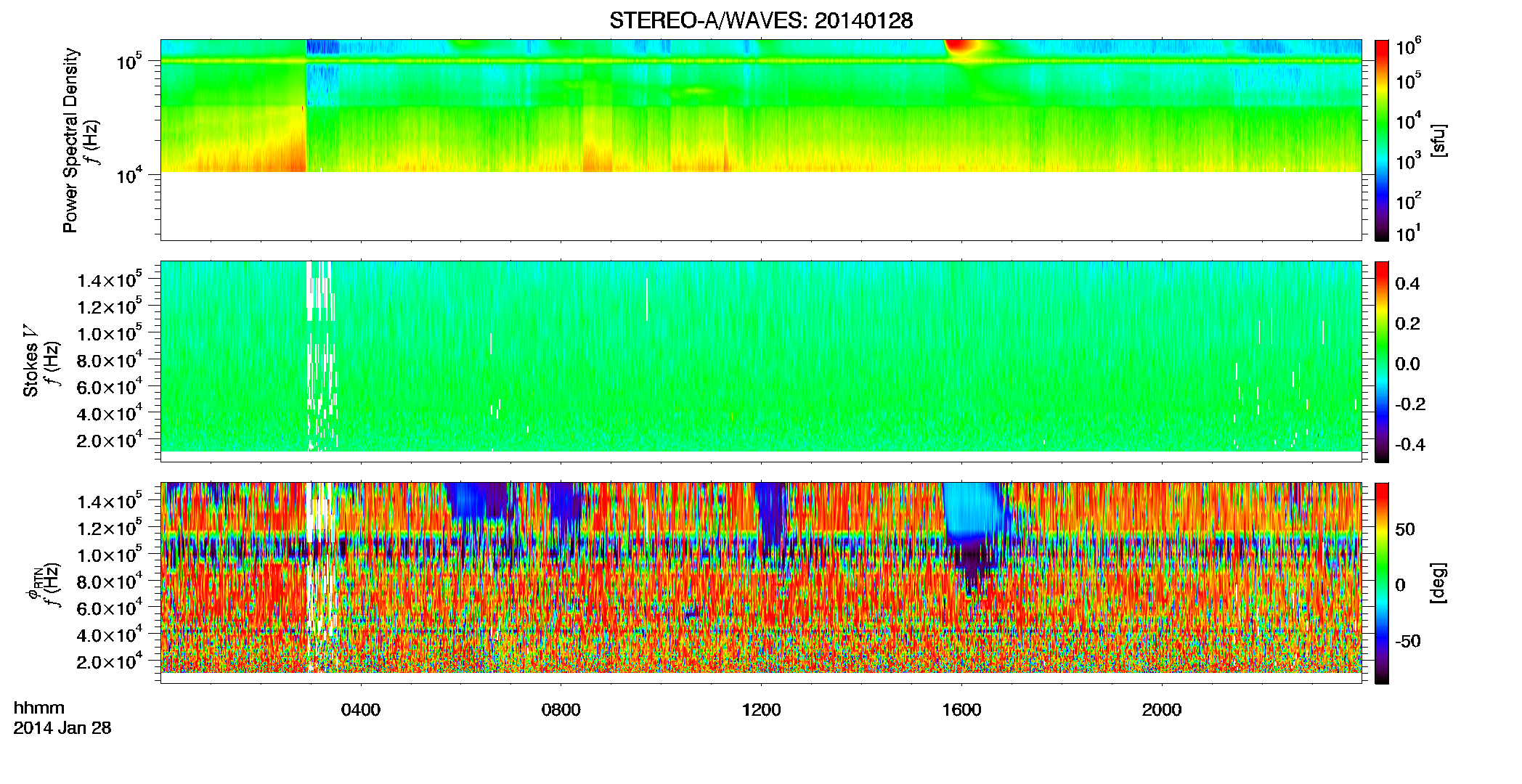Select the 2.0×10^4 tick on the Stokes V axis
Viewport: 1522px width, 784px height.
(110, 440)
